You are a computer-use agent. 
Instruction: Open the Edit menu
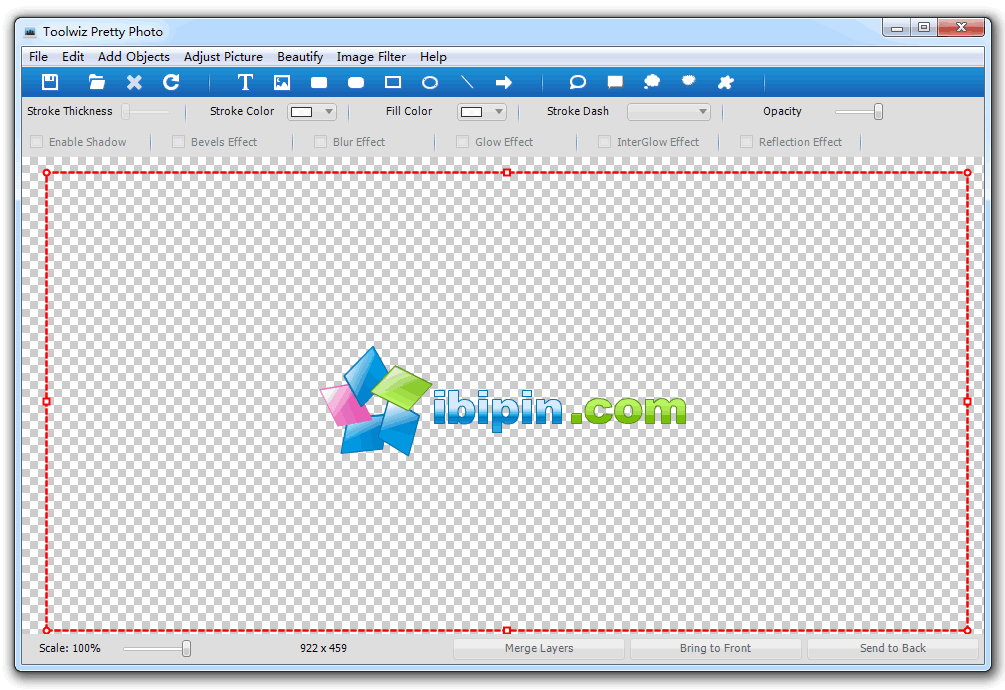(73, 56)
